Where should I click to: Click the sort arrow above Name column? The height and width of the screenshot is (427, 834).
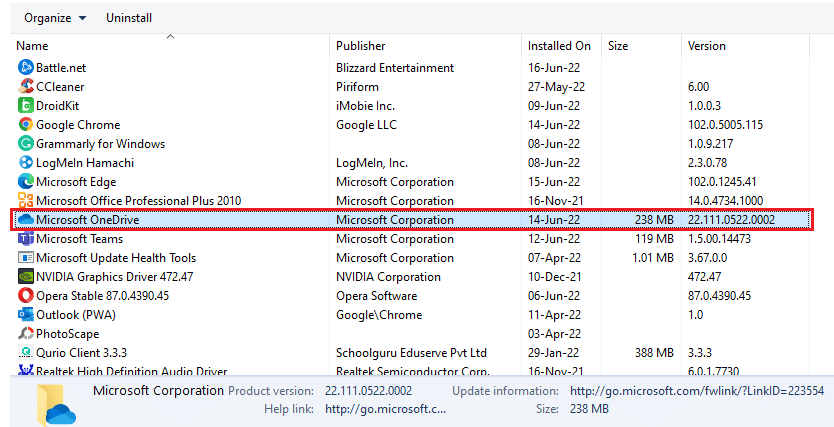tap(170, 37)
